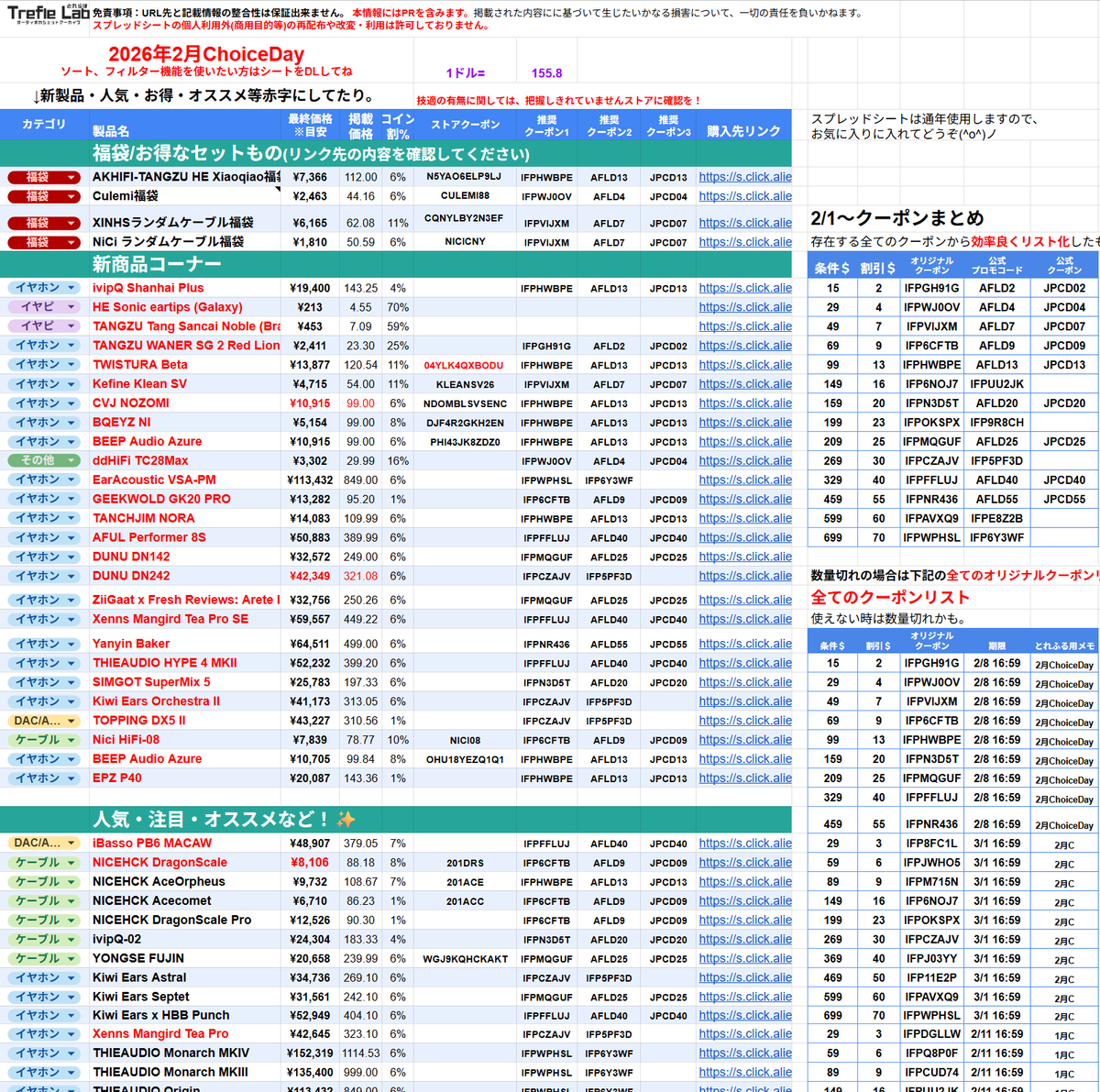Open category dropdown for XINHSランダムケーブル福袋
This screenshot has height=1092, width=1100.
tap(44, 223)
